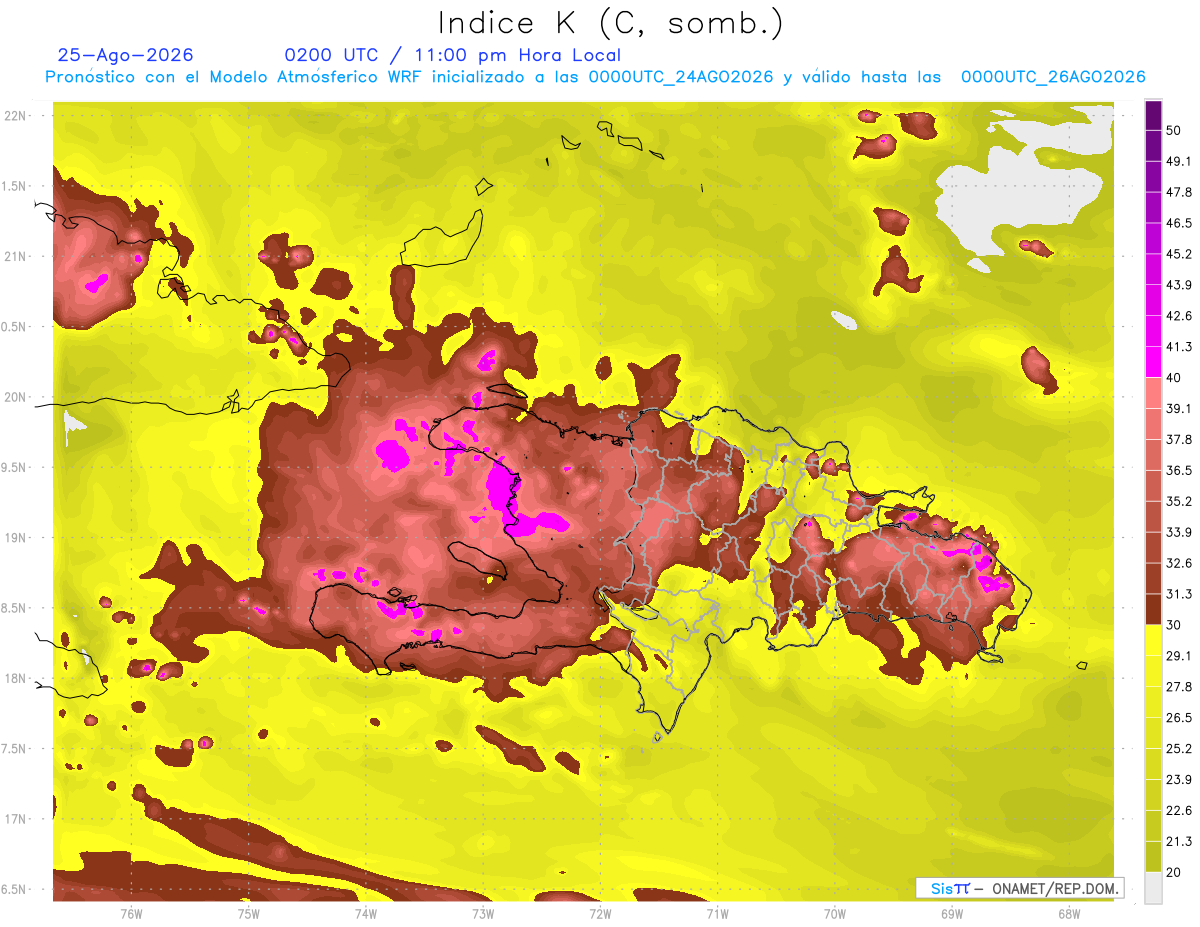The height and width of the screenshot is (927, 1200).
Task: Select the olive-yellow colorbar segment between 20 and 21.3
Action: pos(1153,856)
